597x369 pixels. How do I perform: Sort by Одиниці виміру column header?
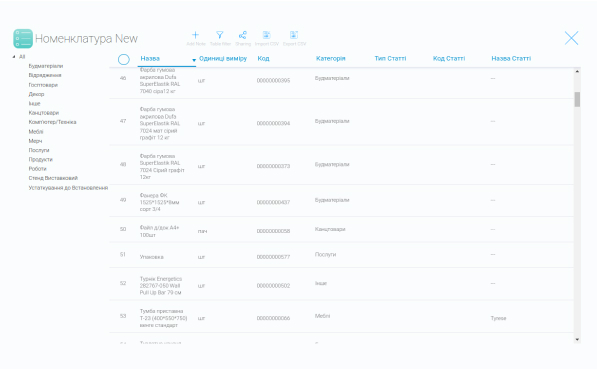[x=223, y=59]
